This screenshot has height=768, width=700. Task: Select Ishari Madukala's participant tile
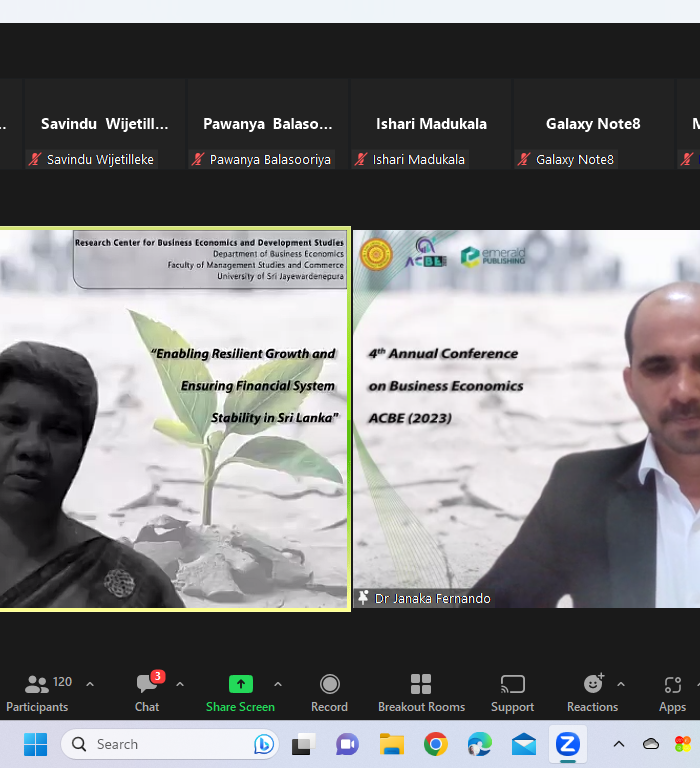[x=431, y=125]
